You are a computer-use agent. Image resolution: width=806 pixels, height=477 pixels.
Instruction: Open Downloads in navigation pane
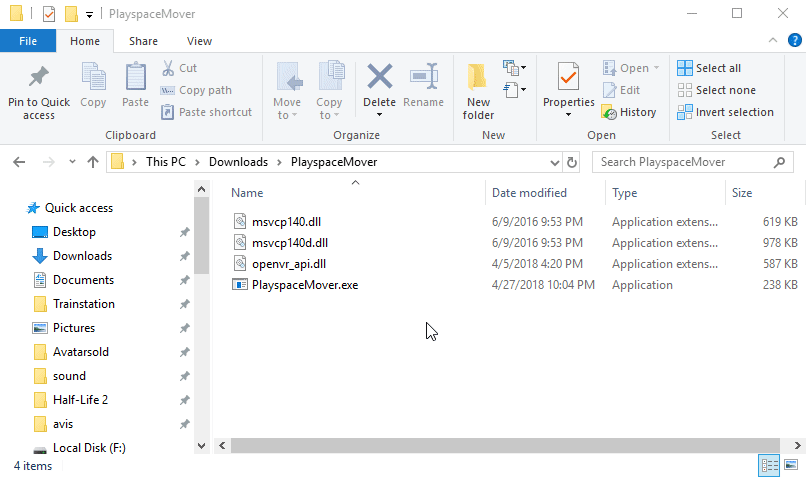click(x=82, y=256)
